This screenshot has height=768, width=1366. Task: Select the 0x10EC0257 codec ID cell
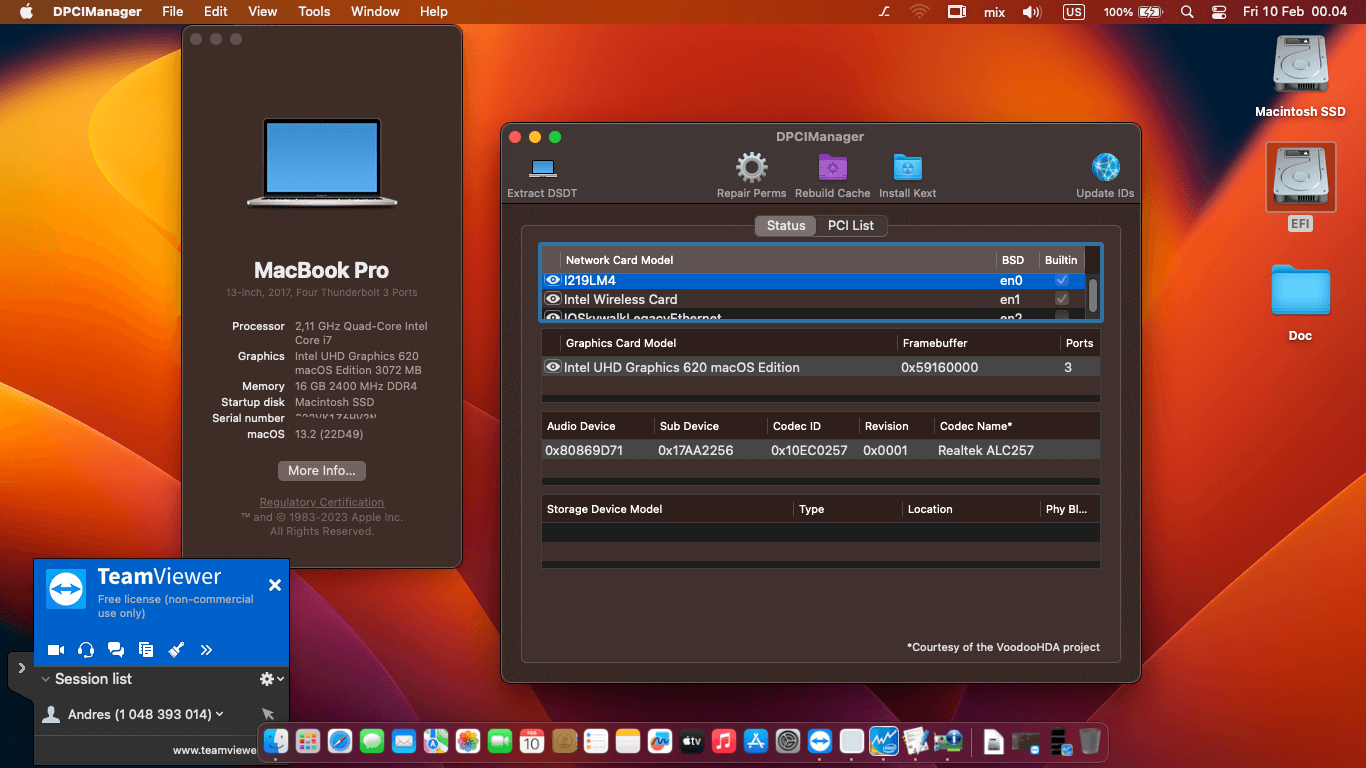coord(809,450)
